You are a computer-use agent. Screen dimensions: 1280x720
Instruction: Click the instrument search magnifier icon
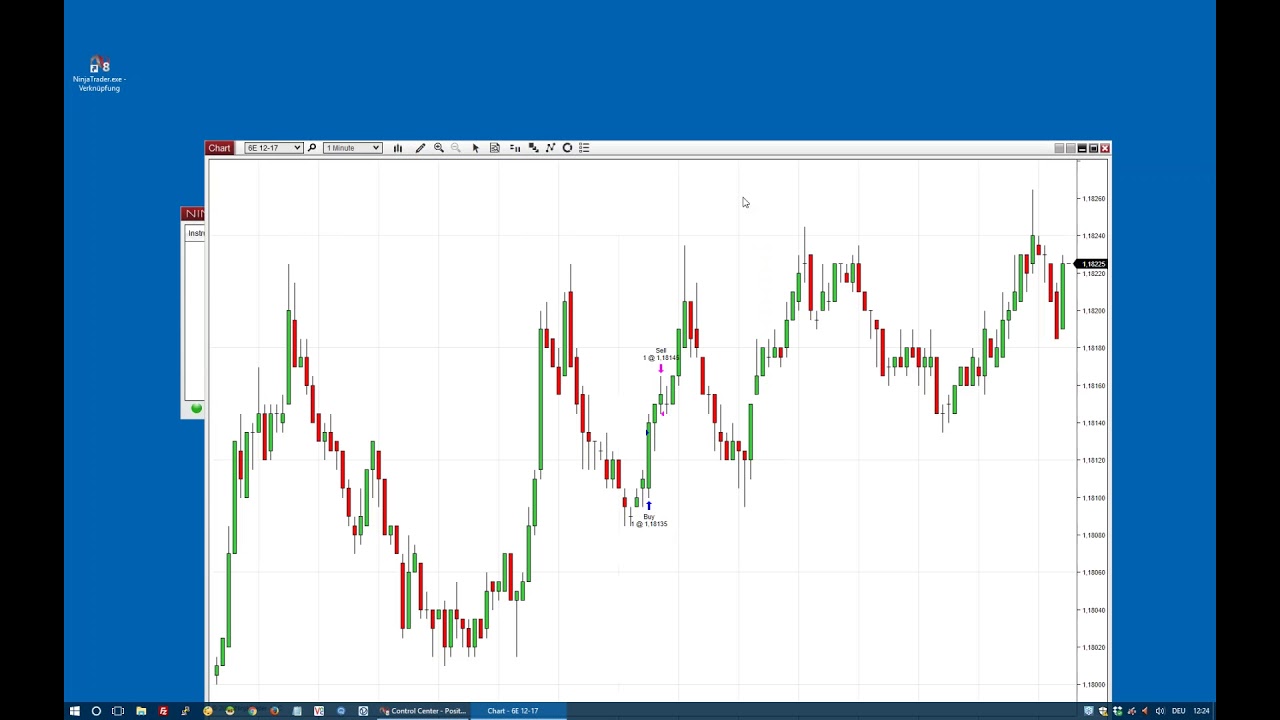coord(312,148)
